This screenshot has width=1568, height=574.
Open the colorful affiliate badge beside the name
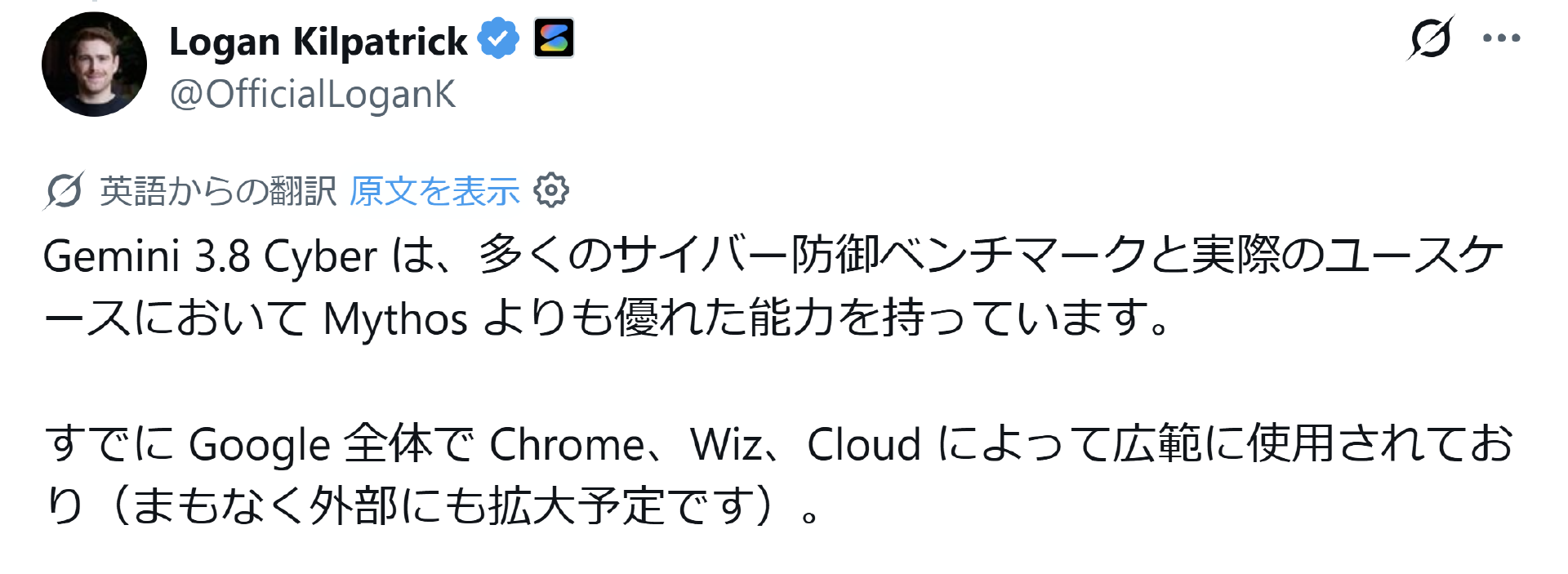[554, 38]
